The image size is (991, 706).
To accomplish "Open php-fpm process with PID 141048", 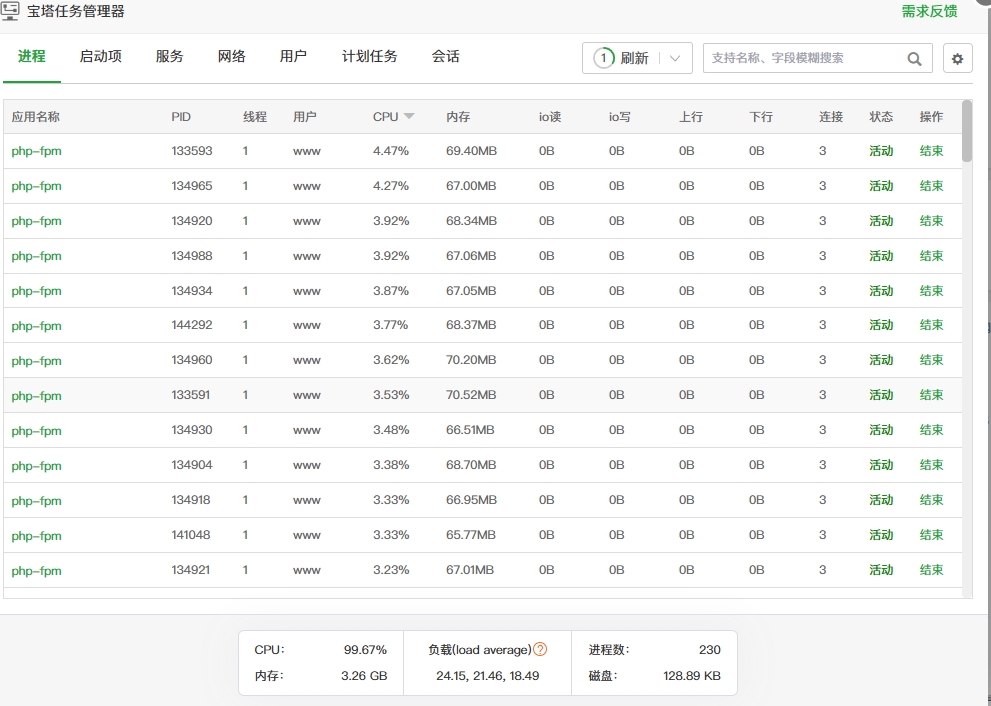I will (37, 536).
